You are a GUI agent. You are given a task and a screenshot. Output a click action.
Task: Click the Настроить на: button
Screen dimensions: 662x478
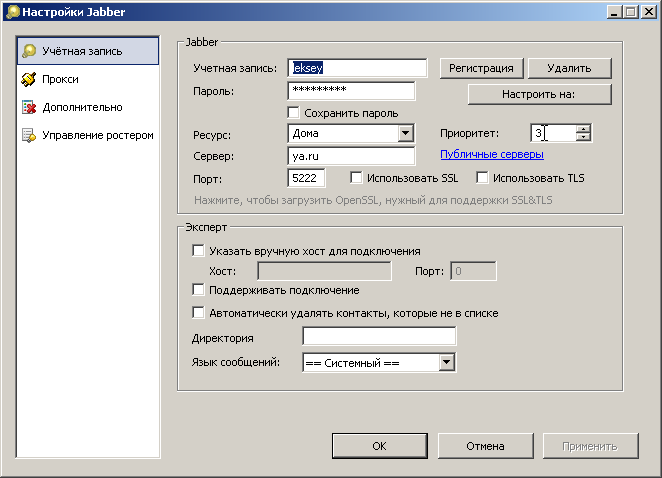540,94
